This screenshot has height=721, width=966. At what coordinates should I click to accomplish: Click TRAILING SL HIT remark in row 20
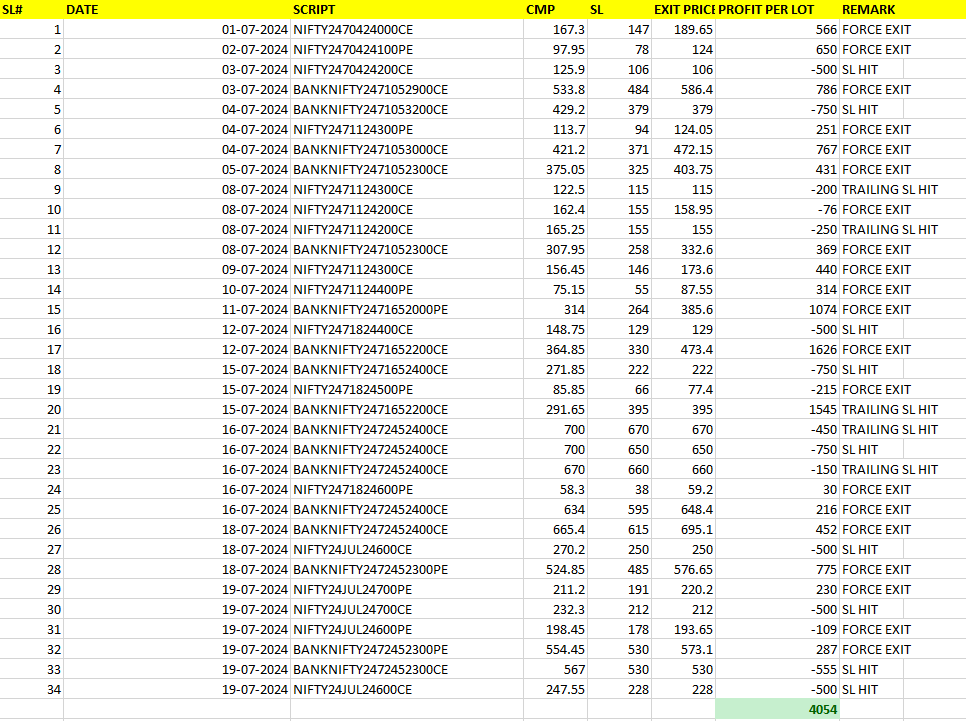point(890,410)
